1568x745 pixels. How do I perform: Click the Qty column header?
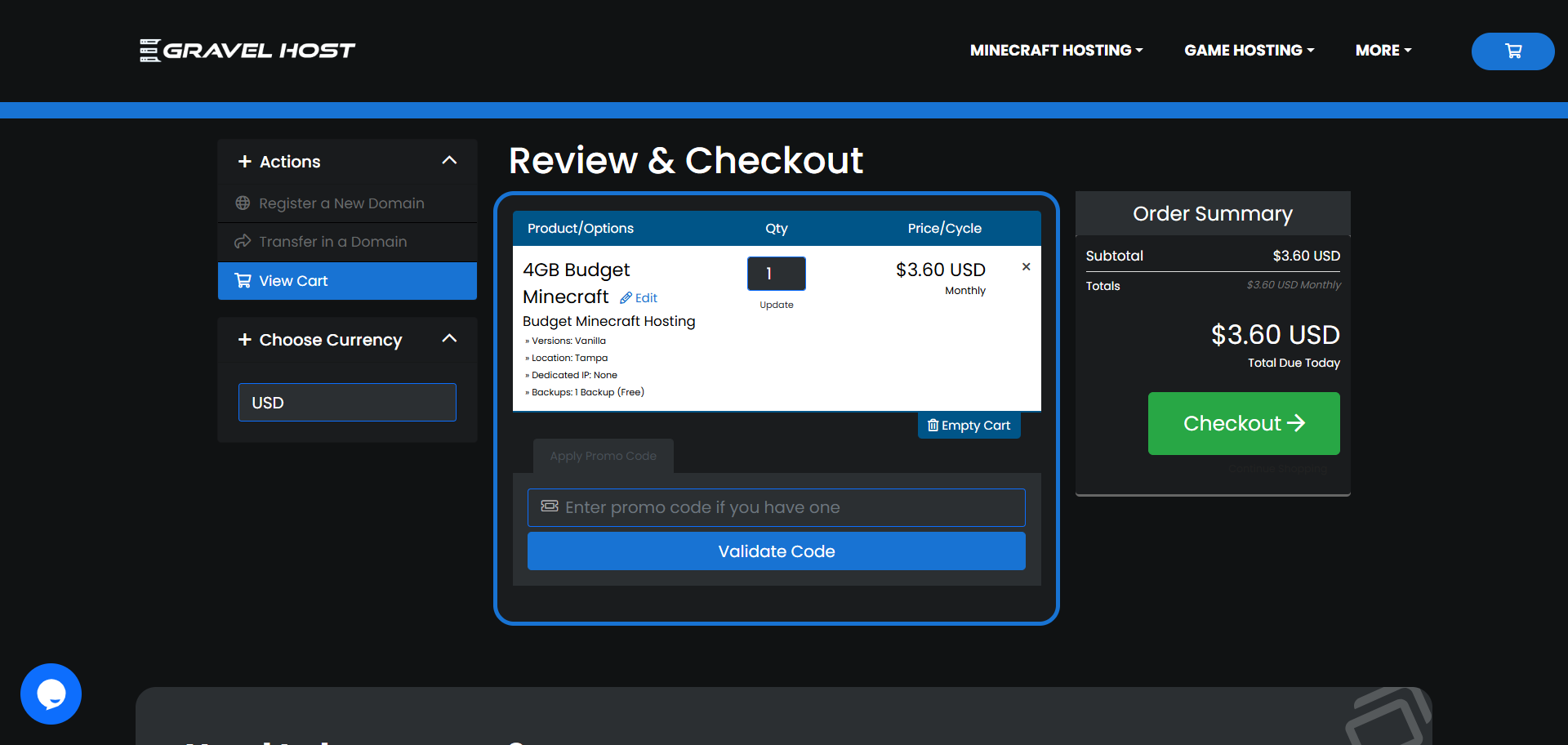(x=776, y=229)
